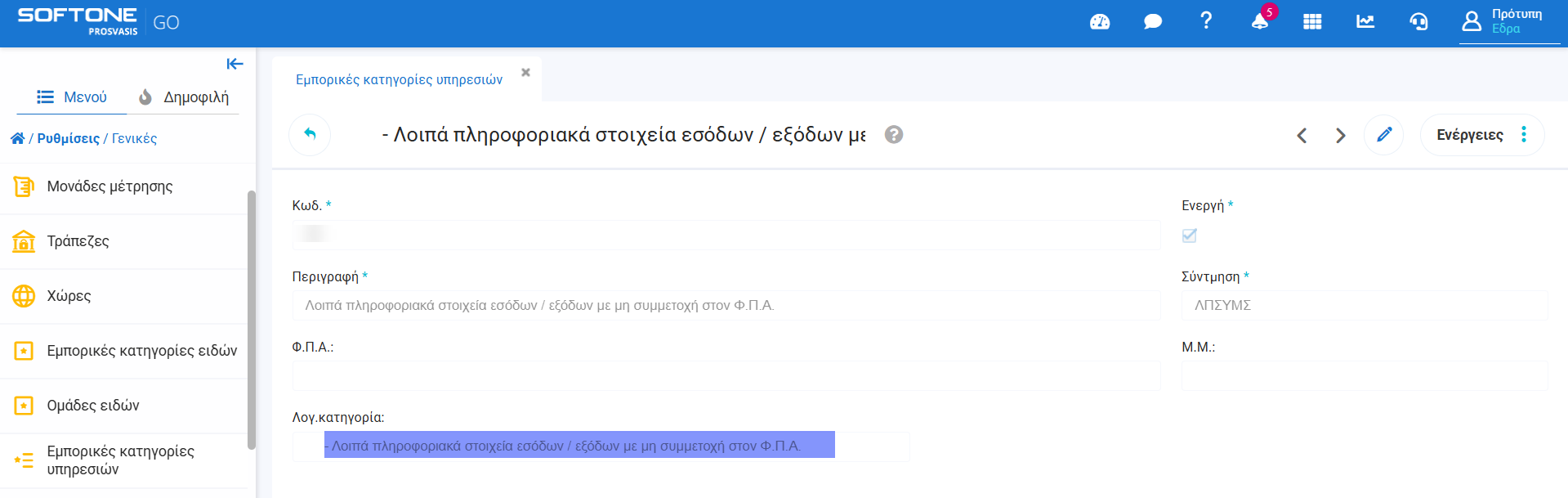The width and height of the screenshot is (1568, 498).
Task: Go to the next record arrow
Action: 1340,136
